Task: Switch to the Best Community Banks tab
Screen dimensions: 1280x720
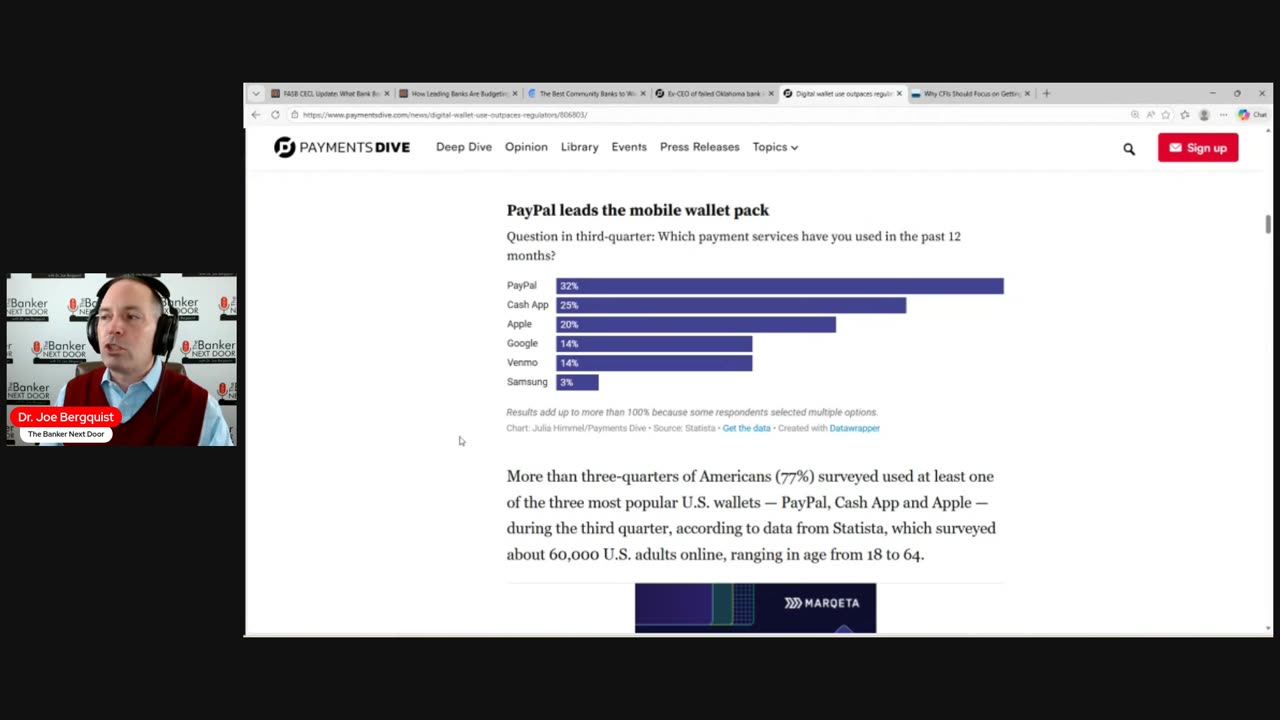Action: (x=586, y=94)
